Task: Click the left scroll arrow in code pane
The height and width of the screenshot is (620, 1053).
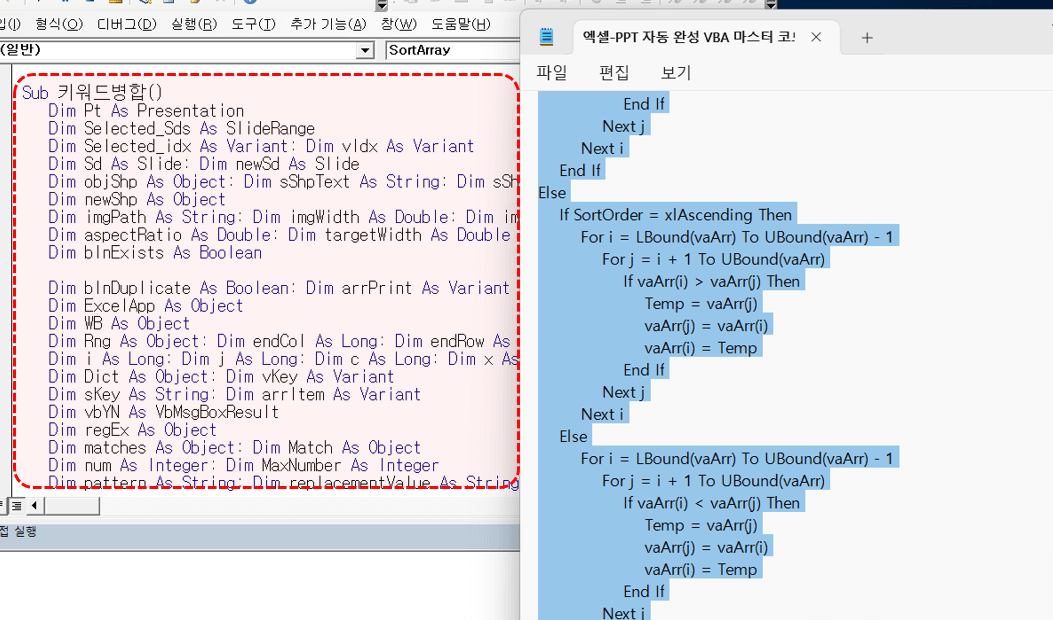Action: tap(34, 505)
